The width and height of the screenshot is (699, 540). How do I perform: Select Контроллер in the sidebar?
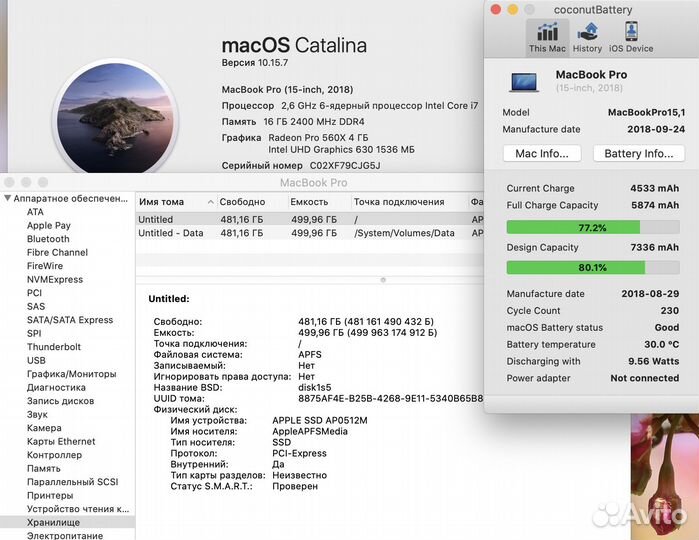pyautogui.click(x=54, y=455)
